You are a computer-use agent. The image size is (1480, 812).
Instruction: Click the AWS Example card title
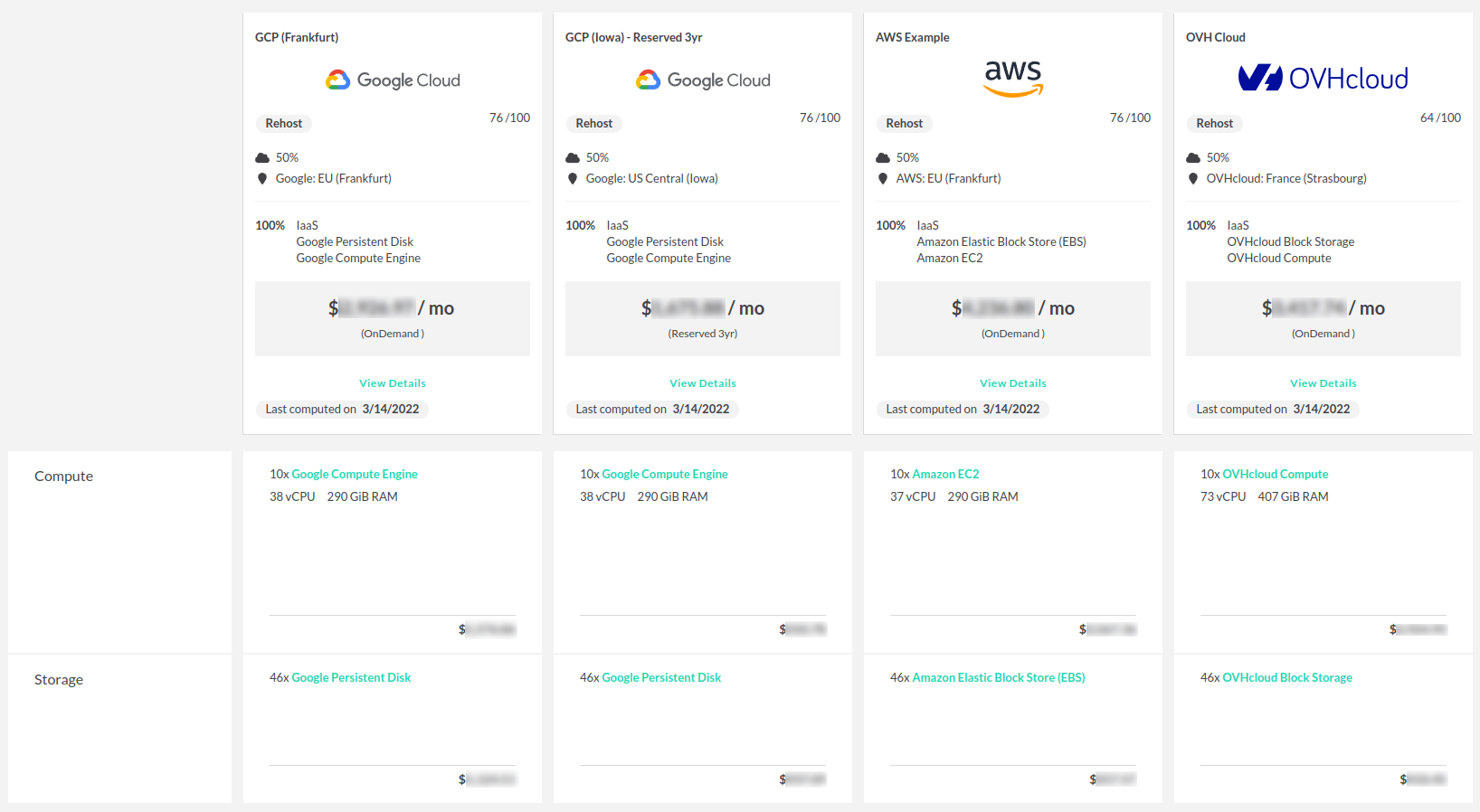(x=913, y=37)
